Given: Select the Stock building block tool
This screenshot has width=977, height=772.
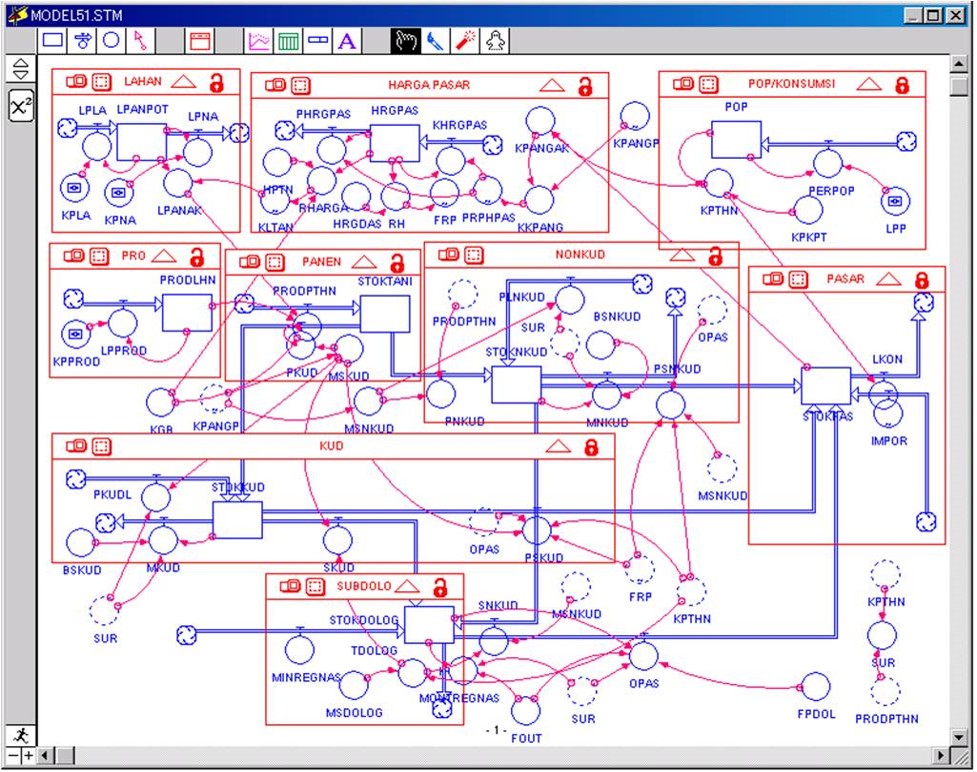Looking at the screenshot, I should click(52, 41).
